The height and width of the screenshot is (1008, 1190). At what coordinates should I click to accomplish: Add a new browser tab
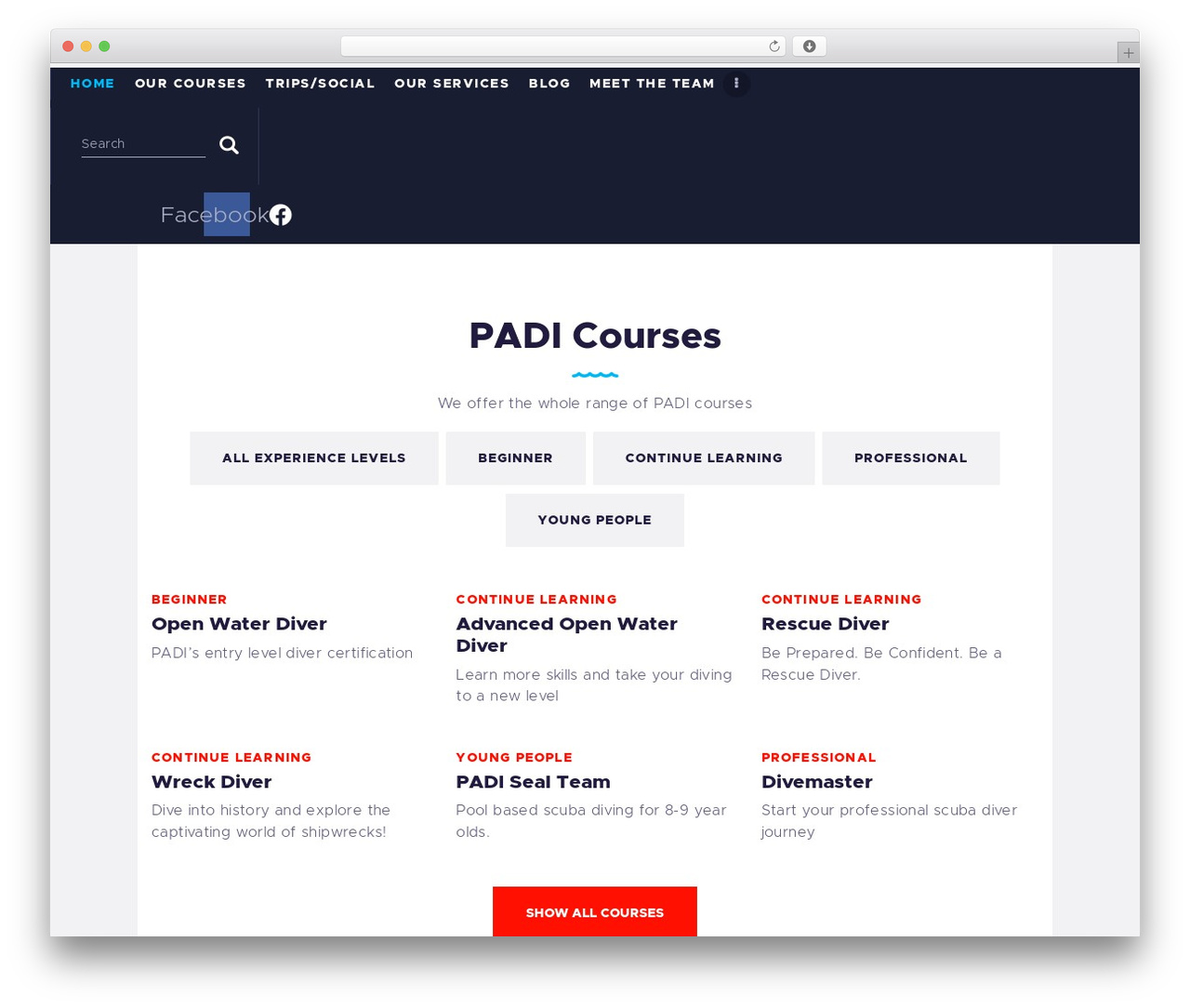tap(1128, 53)
